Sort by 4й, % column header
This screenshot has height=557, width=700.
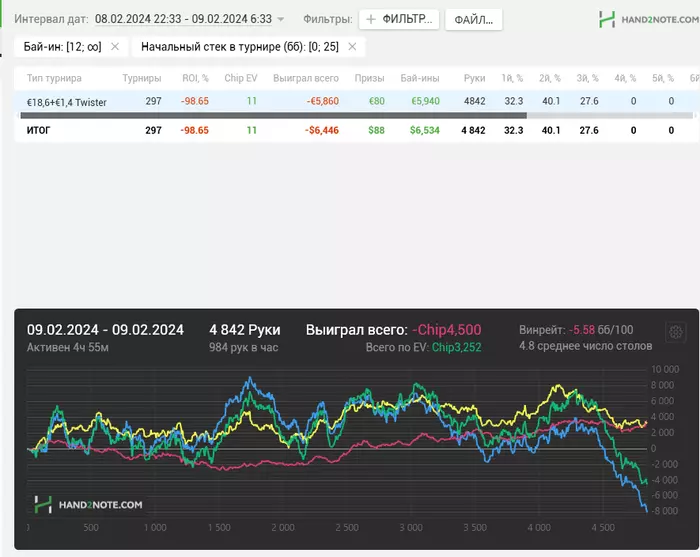pyautogui.click(x=625, y=78)
